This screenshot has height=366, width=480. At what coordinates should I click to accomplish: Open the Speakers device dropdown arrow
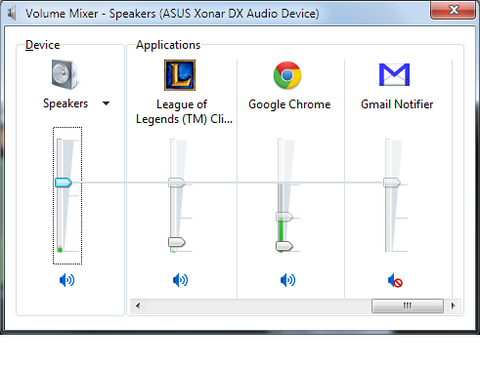106,103
